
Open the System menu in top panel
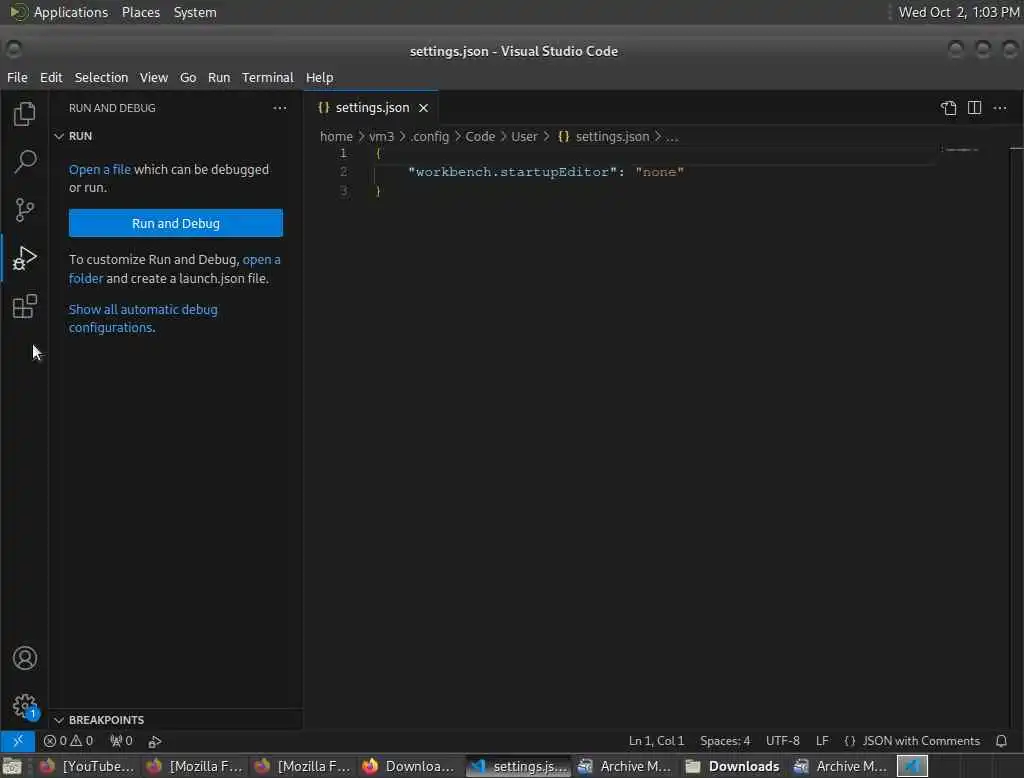(195, 12)
